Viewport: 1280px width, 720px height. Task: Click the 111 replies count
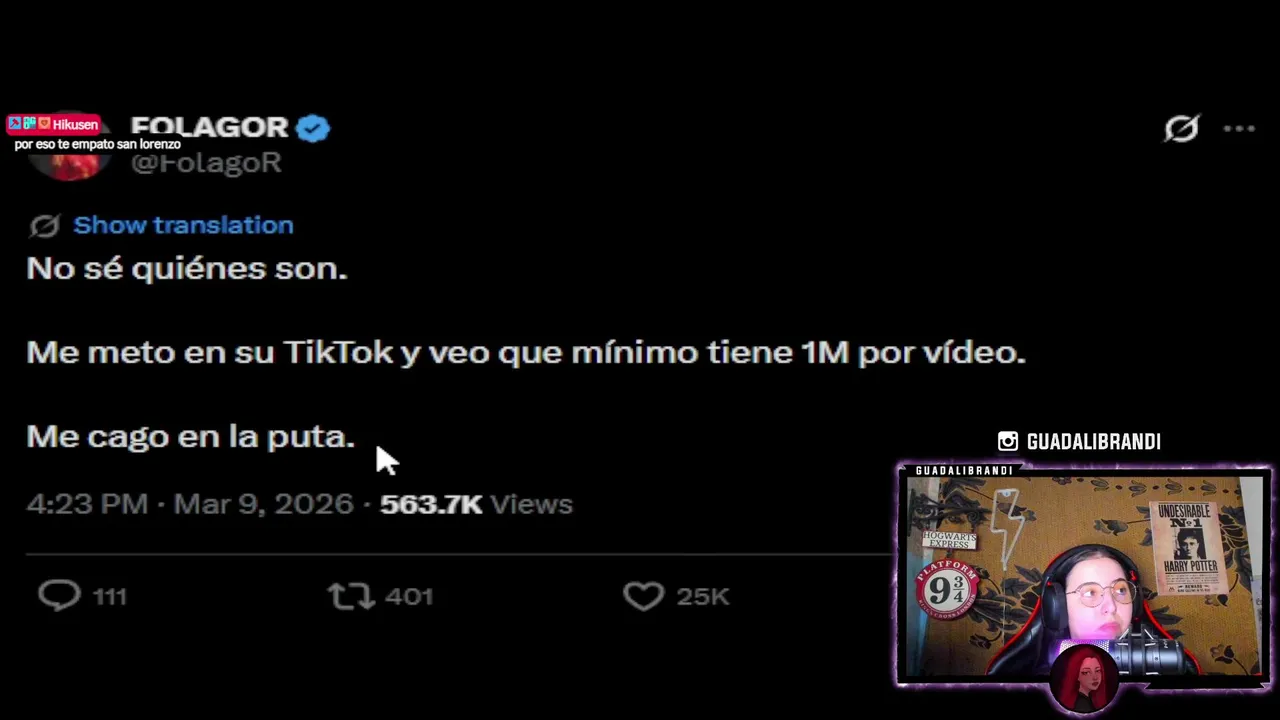point(110,597)
